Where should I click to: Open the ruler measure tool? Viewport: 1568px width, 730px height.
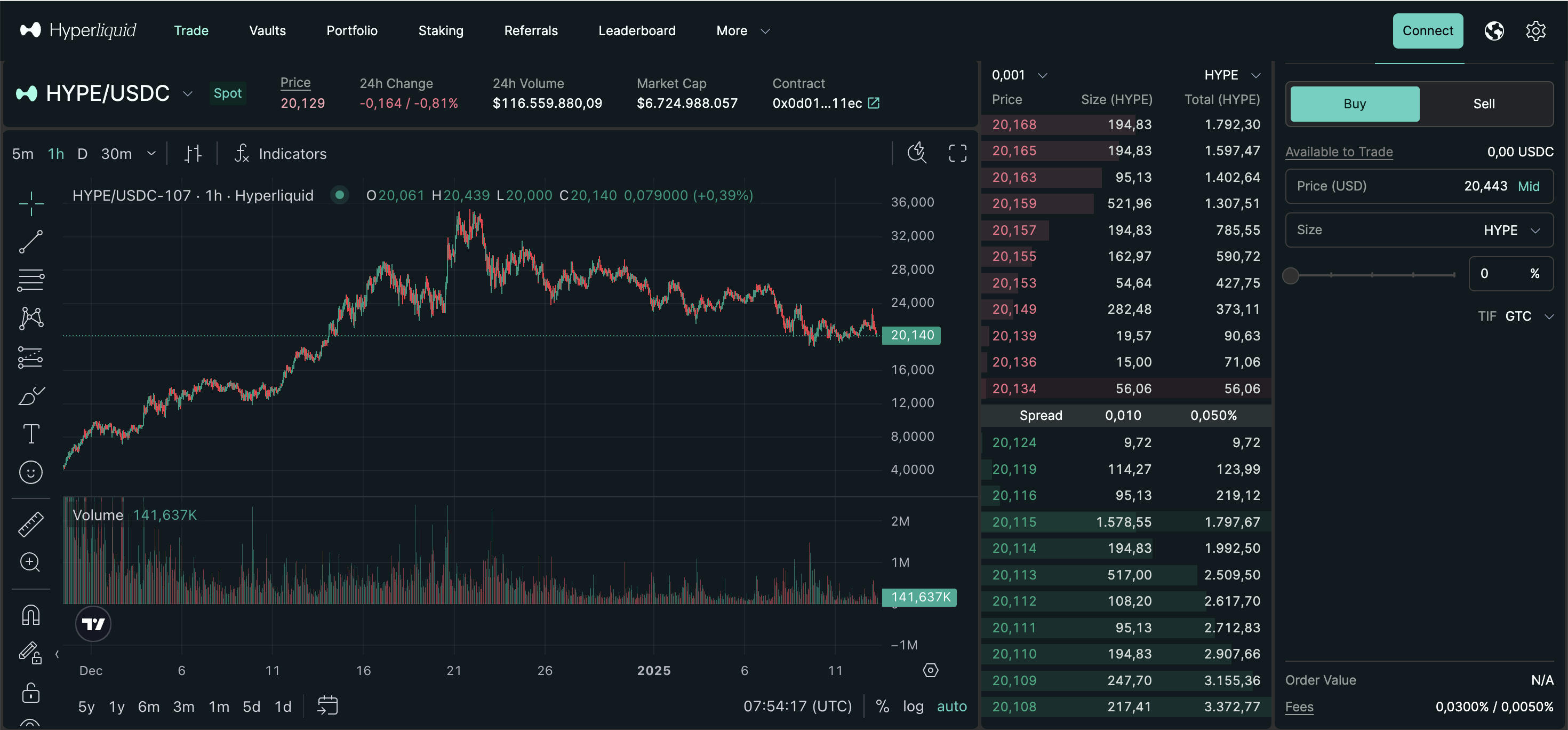30,524
